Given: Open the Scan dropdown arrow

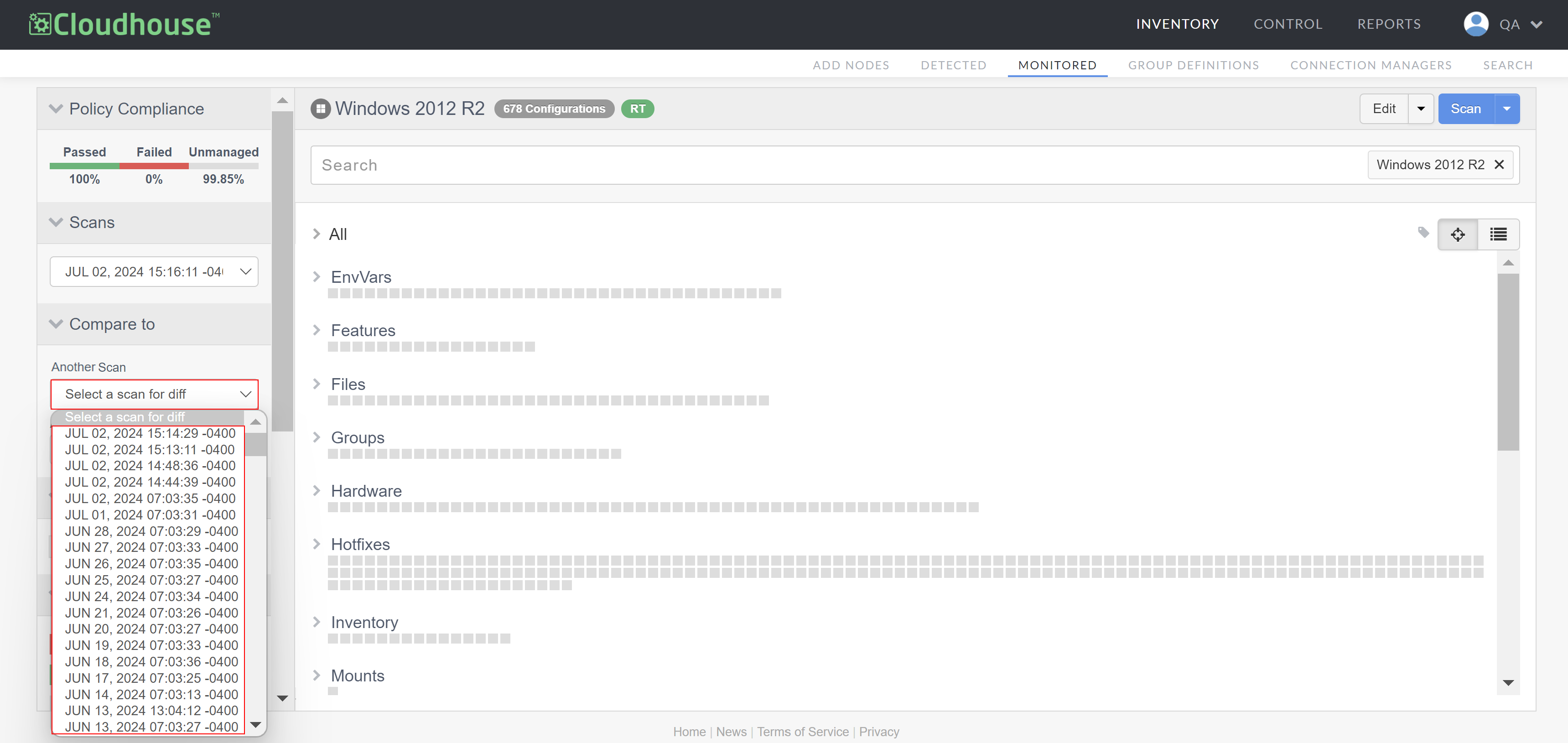Looking at the screenshot, I should pyautogui.click(x=1506, y=109).
